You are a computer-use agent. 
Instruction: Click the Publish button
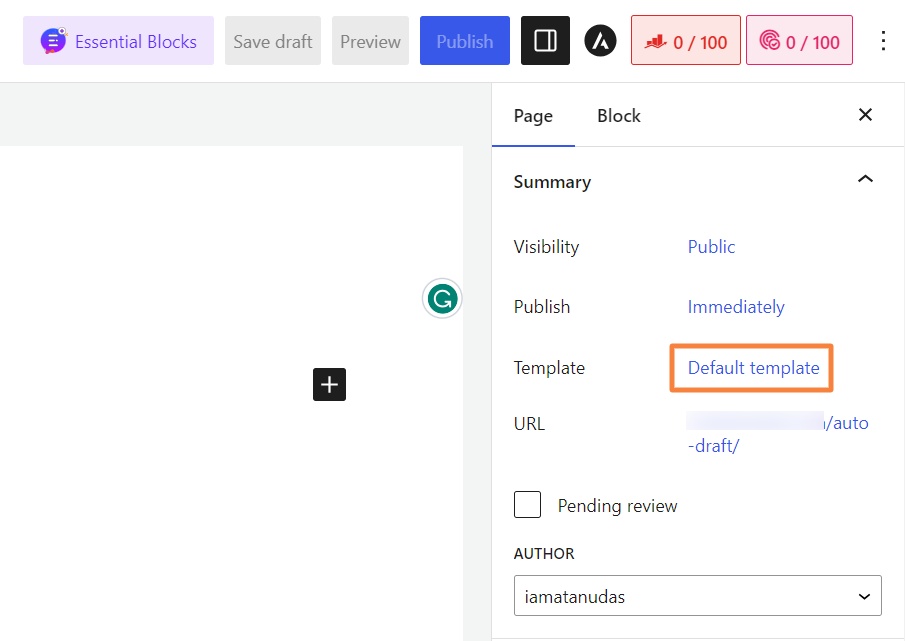[x=465, y=41]
